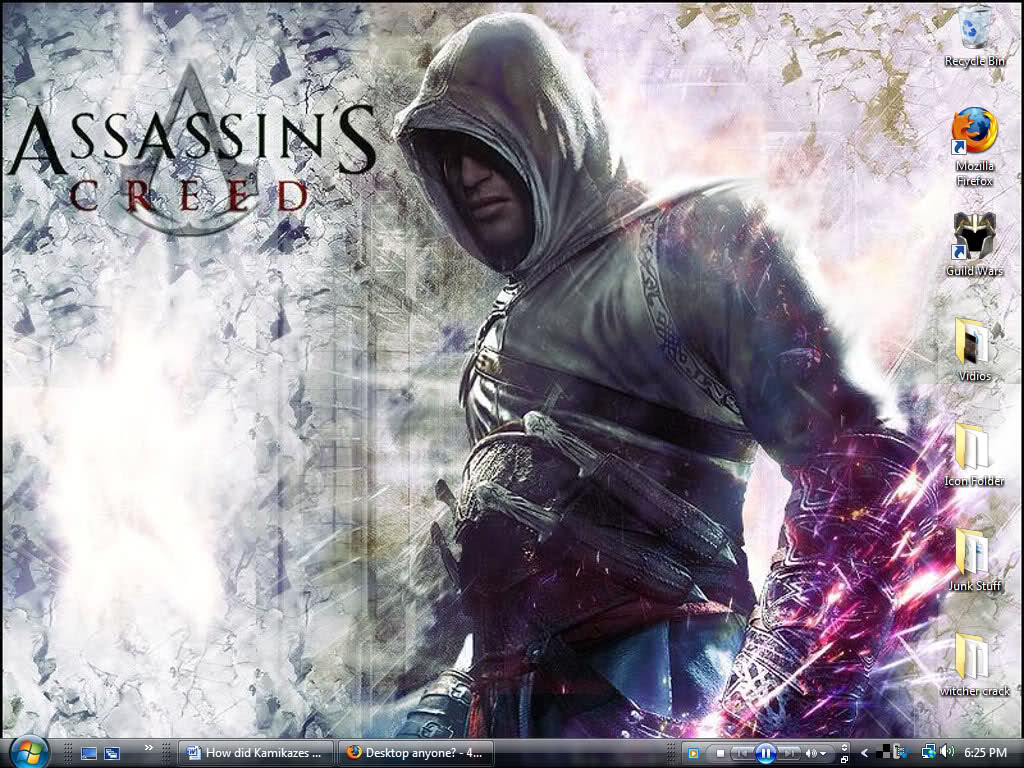Viewport: 1024px width, 768px height.
Task: Pause playback in the Media Player toolbar
Action: tap(765, 754)
